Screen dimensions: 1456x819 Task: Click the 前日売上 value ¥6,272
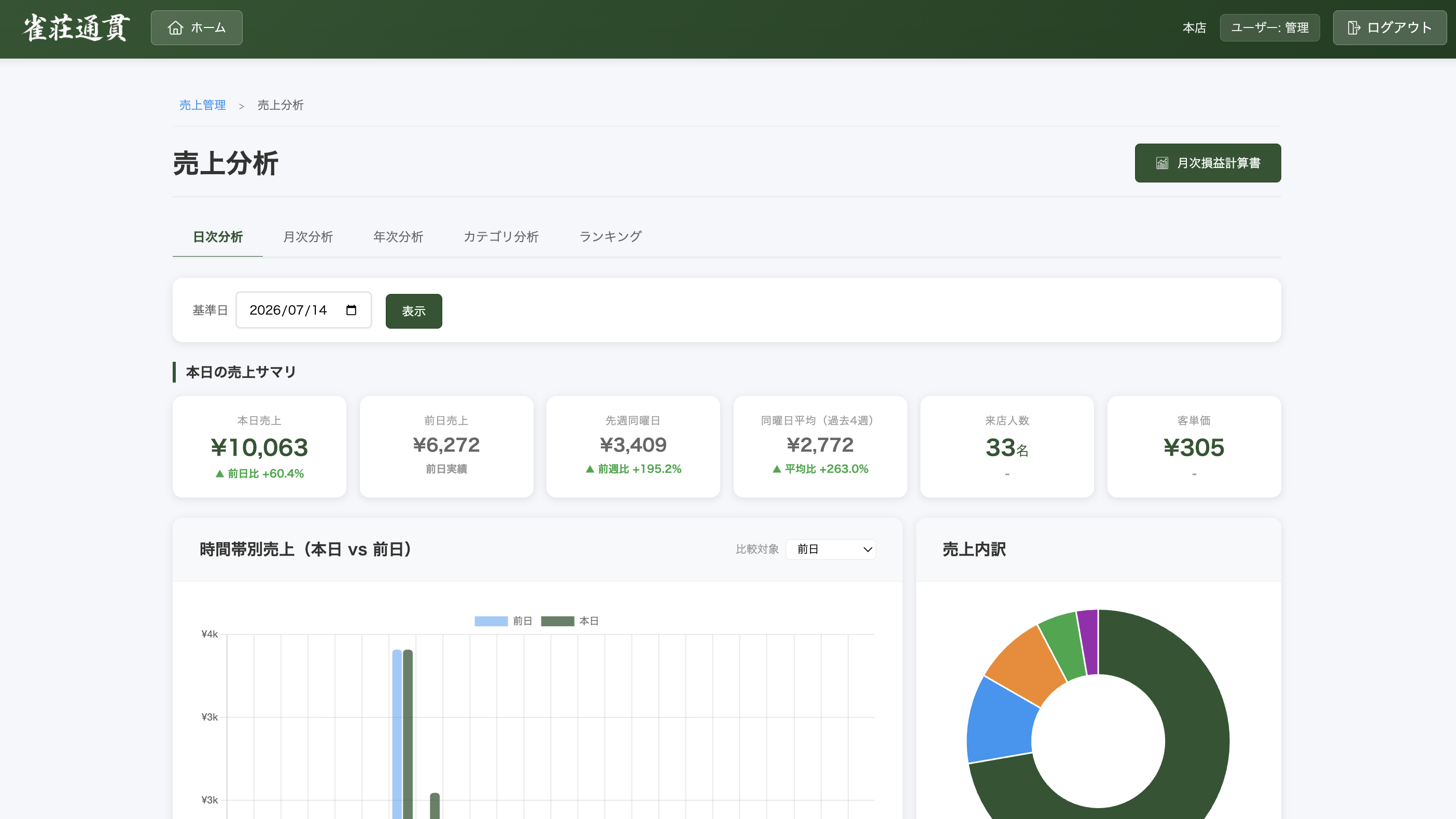(446, 445)
